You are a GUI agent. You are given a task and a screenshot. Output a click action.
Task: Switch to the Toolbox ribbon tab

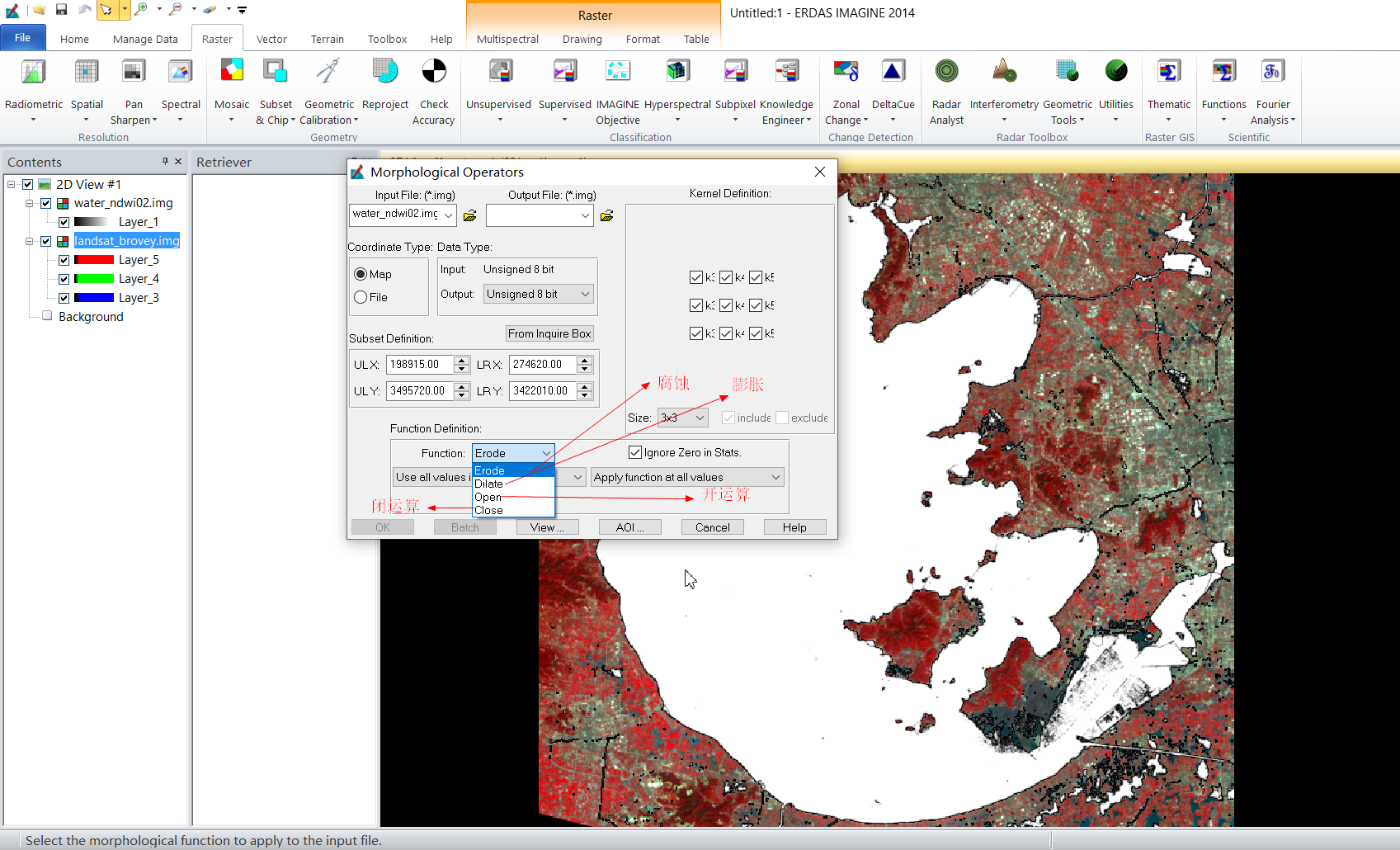pyautogui.click(x=387, y=39)
